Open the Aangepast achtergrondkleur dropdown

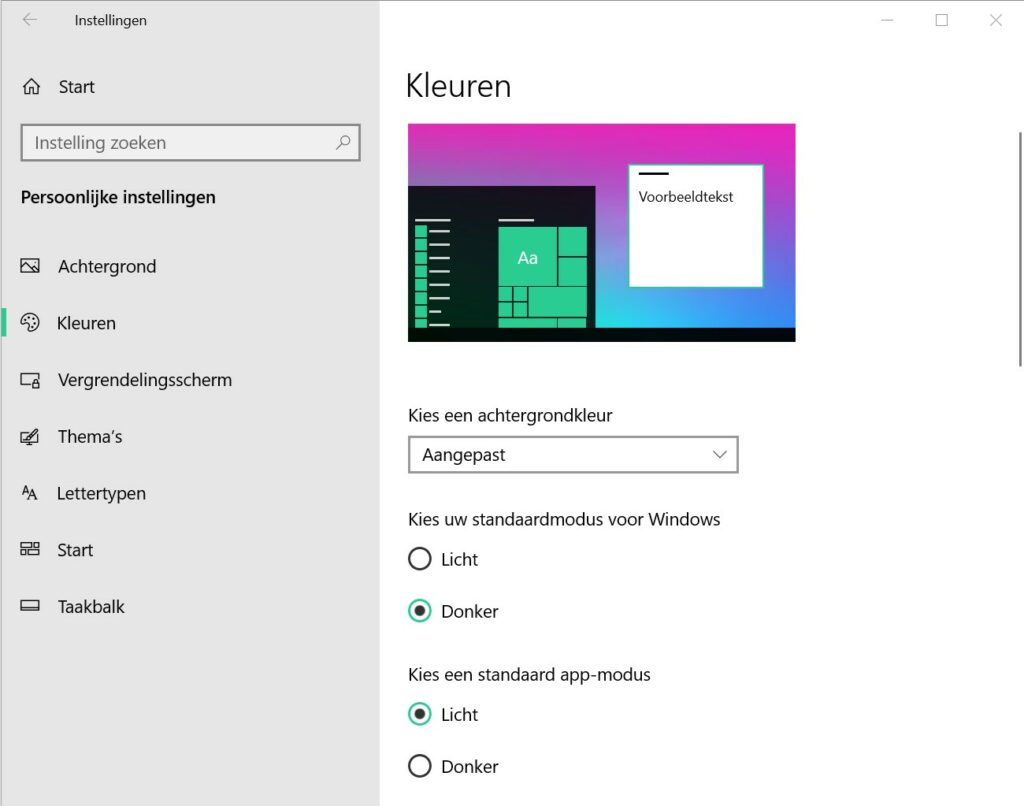click(x=573, y=455)
